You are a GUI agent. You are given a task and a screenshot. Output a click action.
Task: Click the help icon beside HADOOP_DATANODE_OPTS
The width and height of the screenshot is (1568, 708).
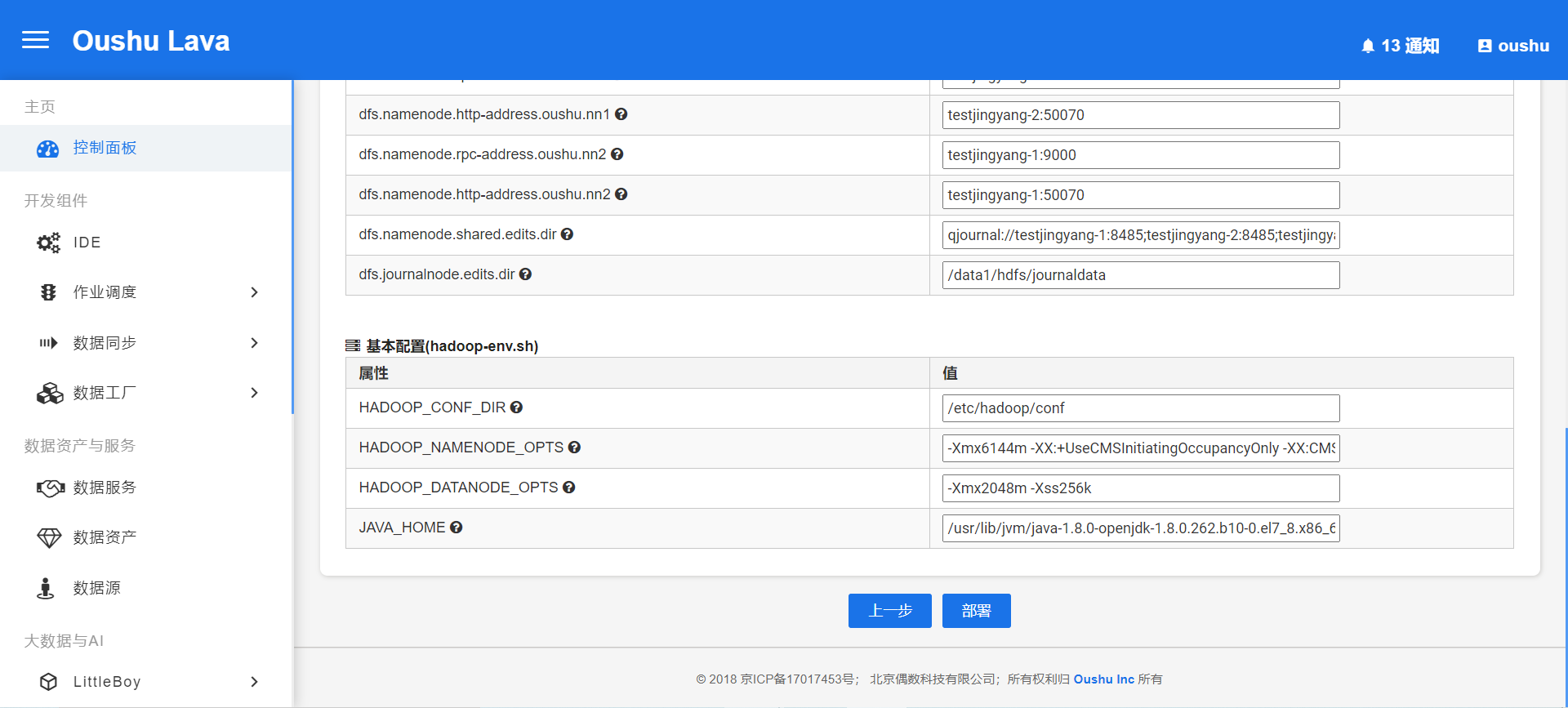tap(569, 488)
